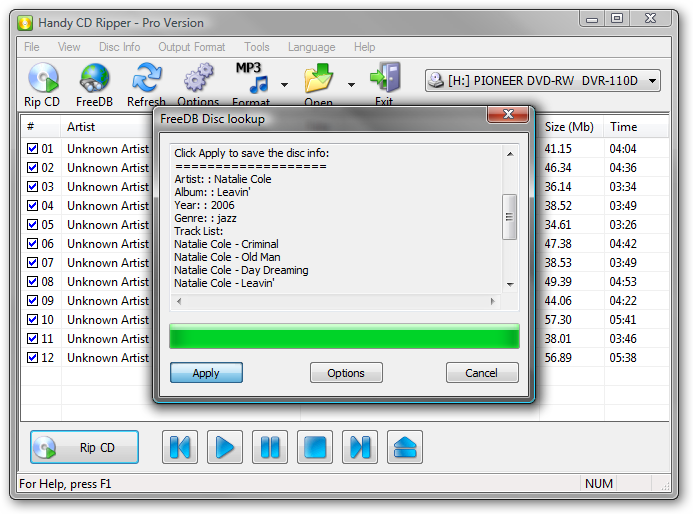Toggle track 12 checkbox
This screenshot has width=693, height=514.
32,358
